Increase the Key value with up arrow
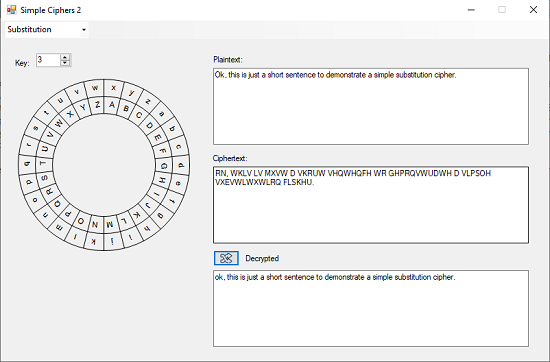Viewport: 550px width, 362px height. 65,57
